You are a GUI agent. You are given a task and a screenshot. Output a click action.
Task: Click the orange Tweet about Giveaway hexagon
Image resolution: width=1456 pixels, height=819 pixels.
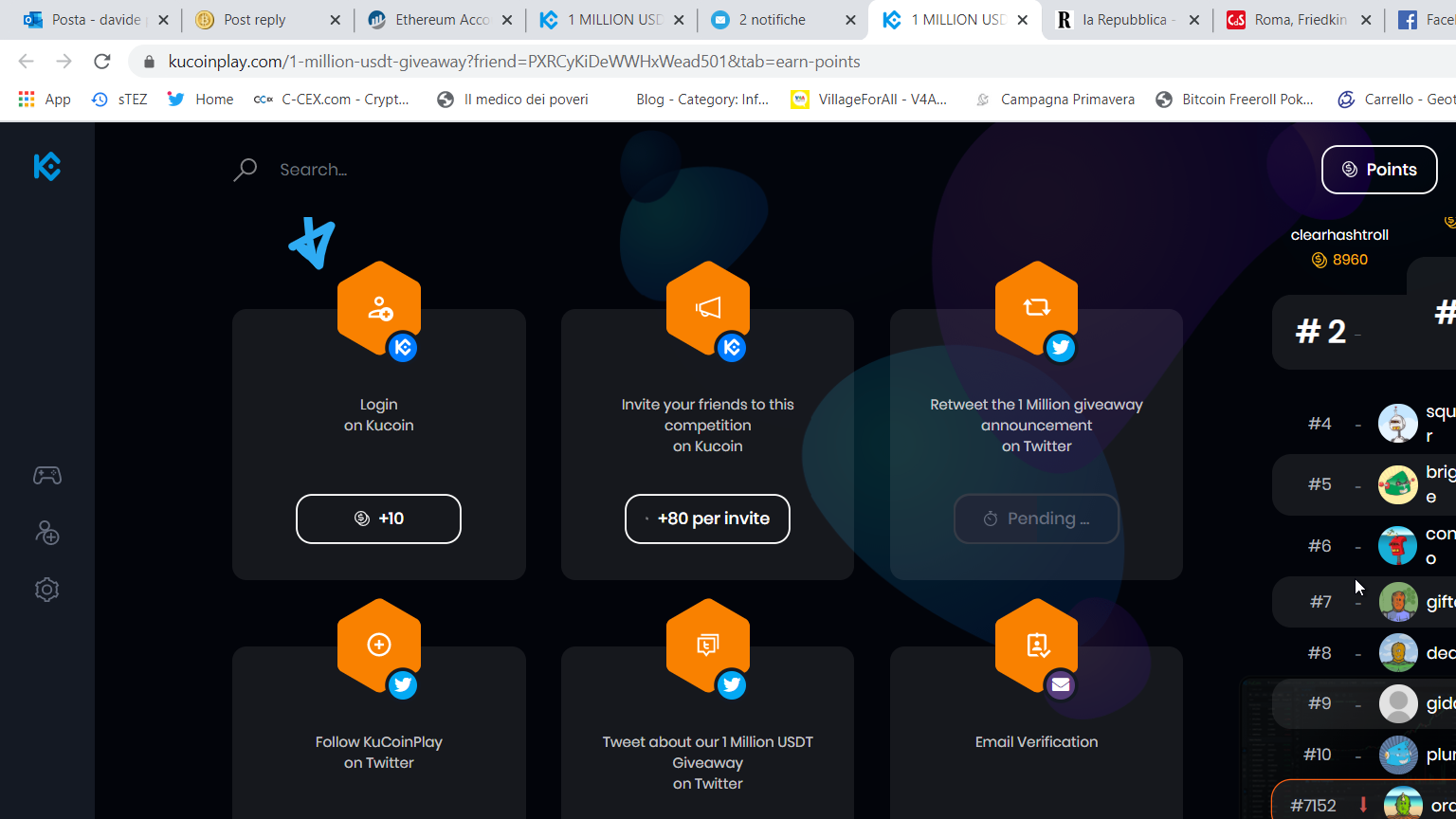(708, 646)
